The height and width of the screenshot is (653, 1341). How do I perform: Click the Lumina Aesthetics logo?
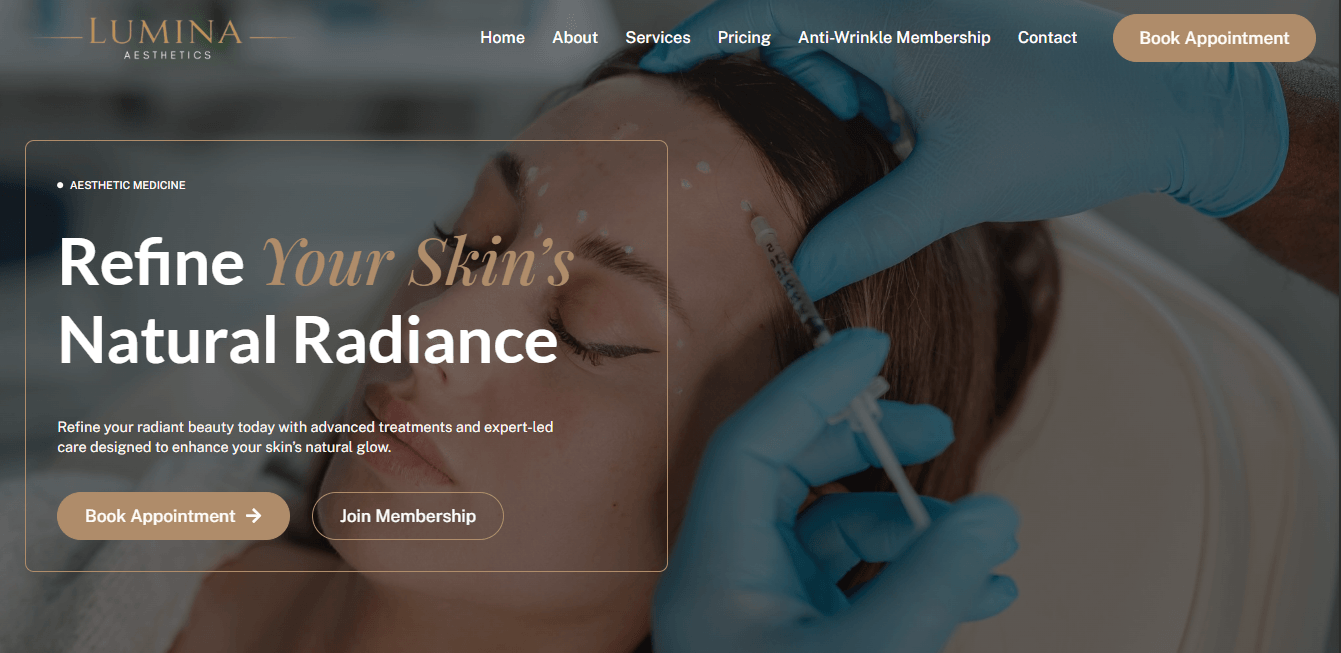pyautogui.click(x=165, y=38)
